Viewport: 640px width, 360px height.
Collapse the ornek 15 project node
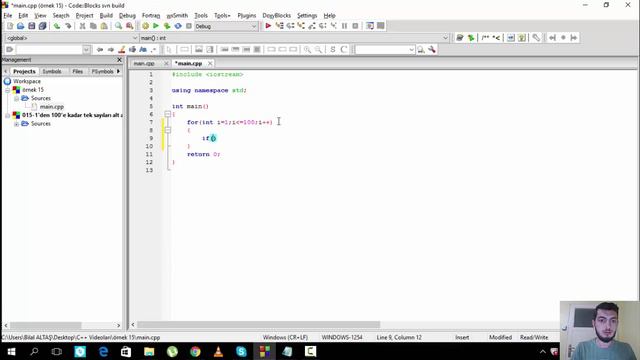tap(7, 90)
